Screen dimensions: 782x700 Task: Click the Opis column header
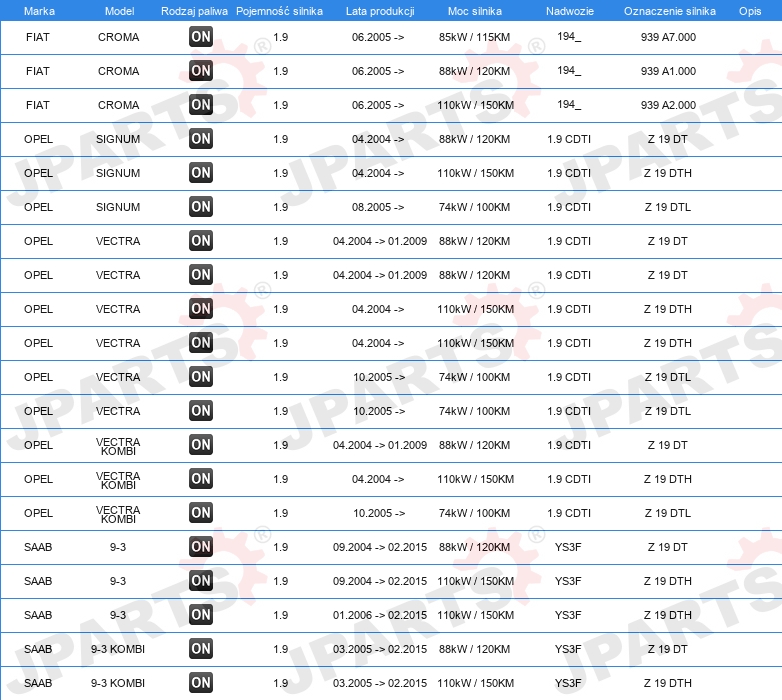[x=750, y=11]
